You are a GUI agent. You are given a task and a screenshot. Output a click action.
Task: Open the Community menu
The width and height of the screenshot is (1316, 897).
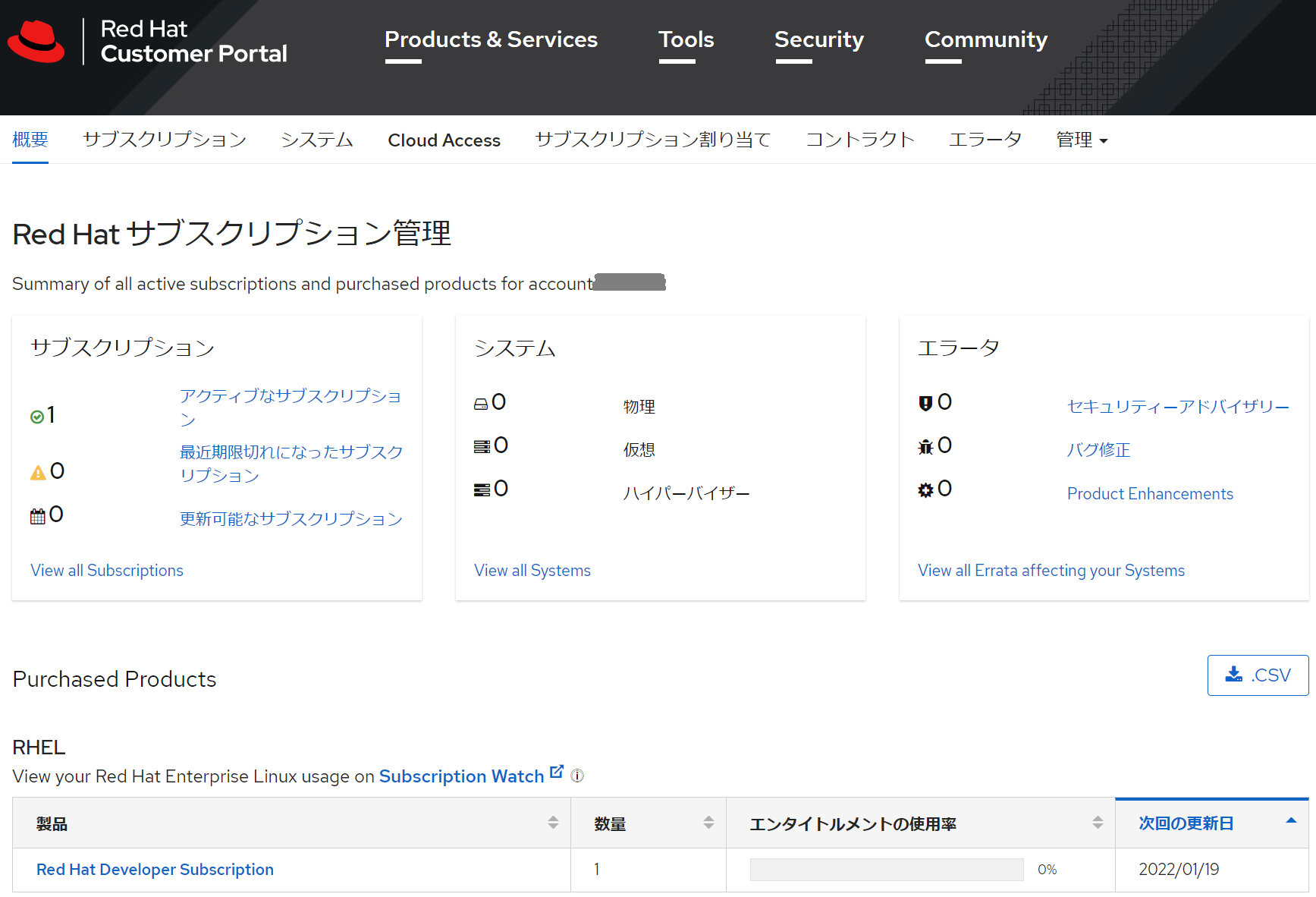tap(986, 39)
